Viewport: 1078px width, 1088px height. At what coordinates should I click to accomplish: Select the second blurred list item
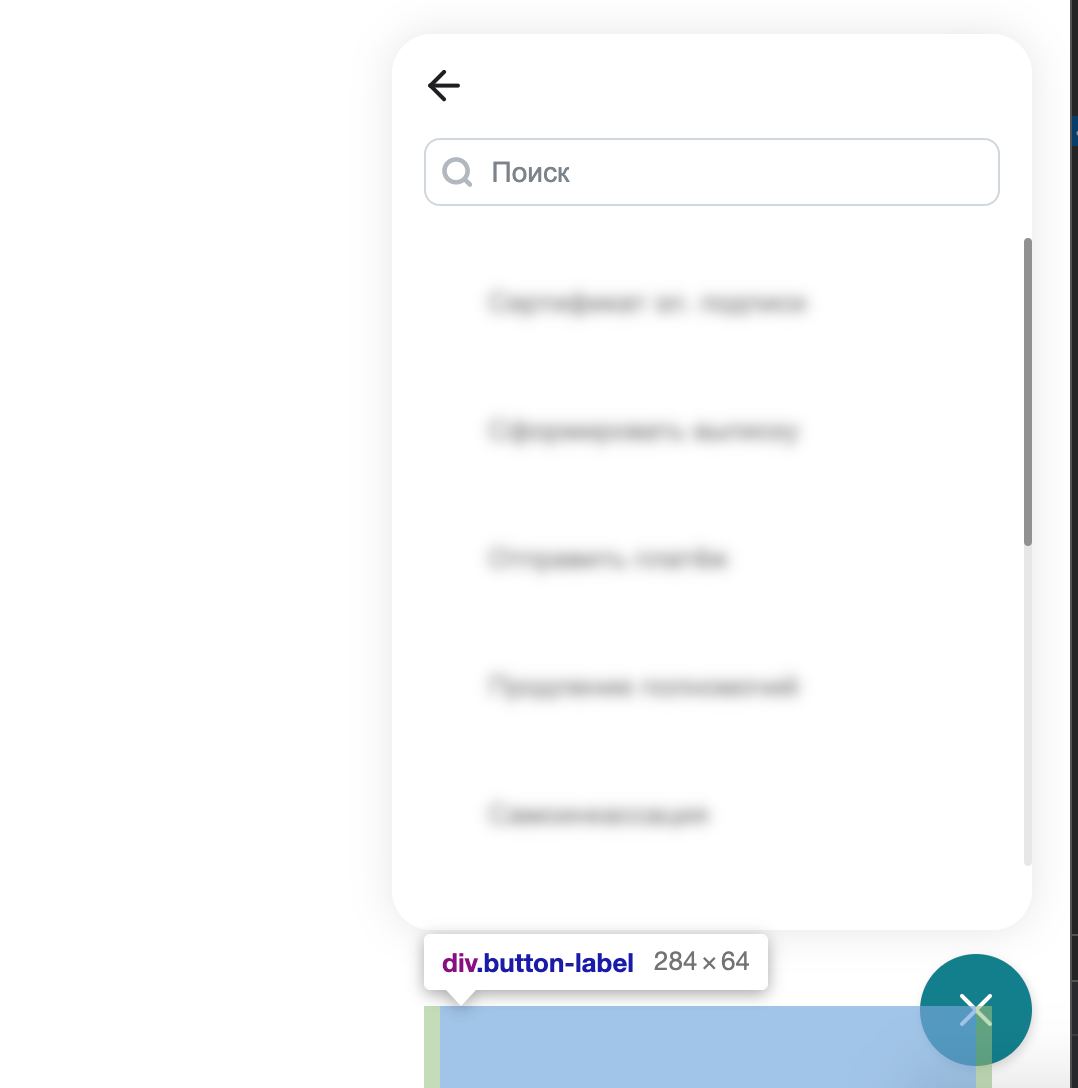644,431
